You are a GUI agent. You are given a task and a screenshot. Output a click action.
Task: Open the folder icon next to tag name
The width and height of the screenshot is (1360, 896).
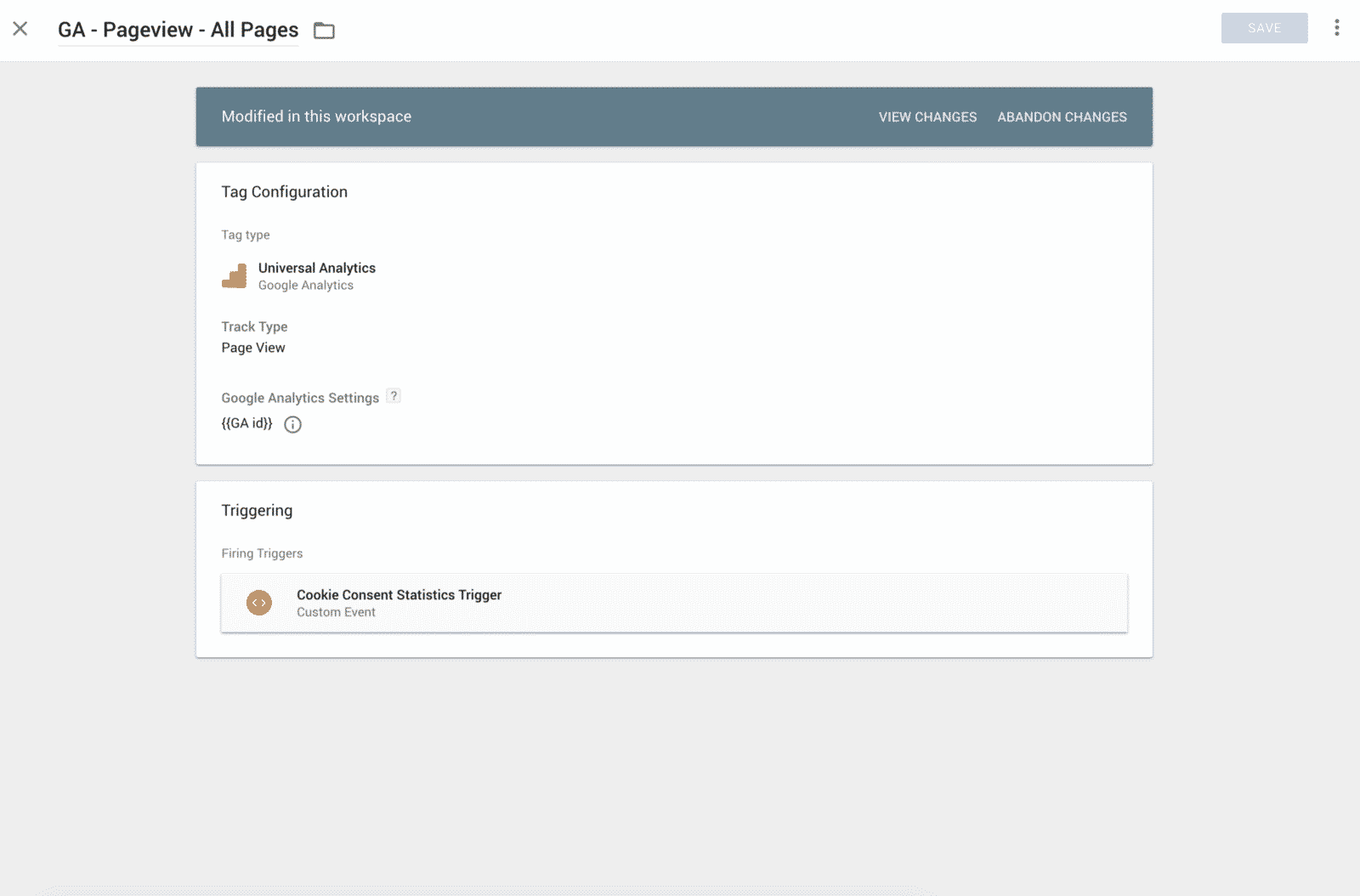pos(324,31)
